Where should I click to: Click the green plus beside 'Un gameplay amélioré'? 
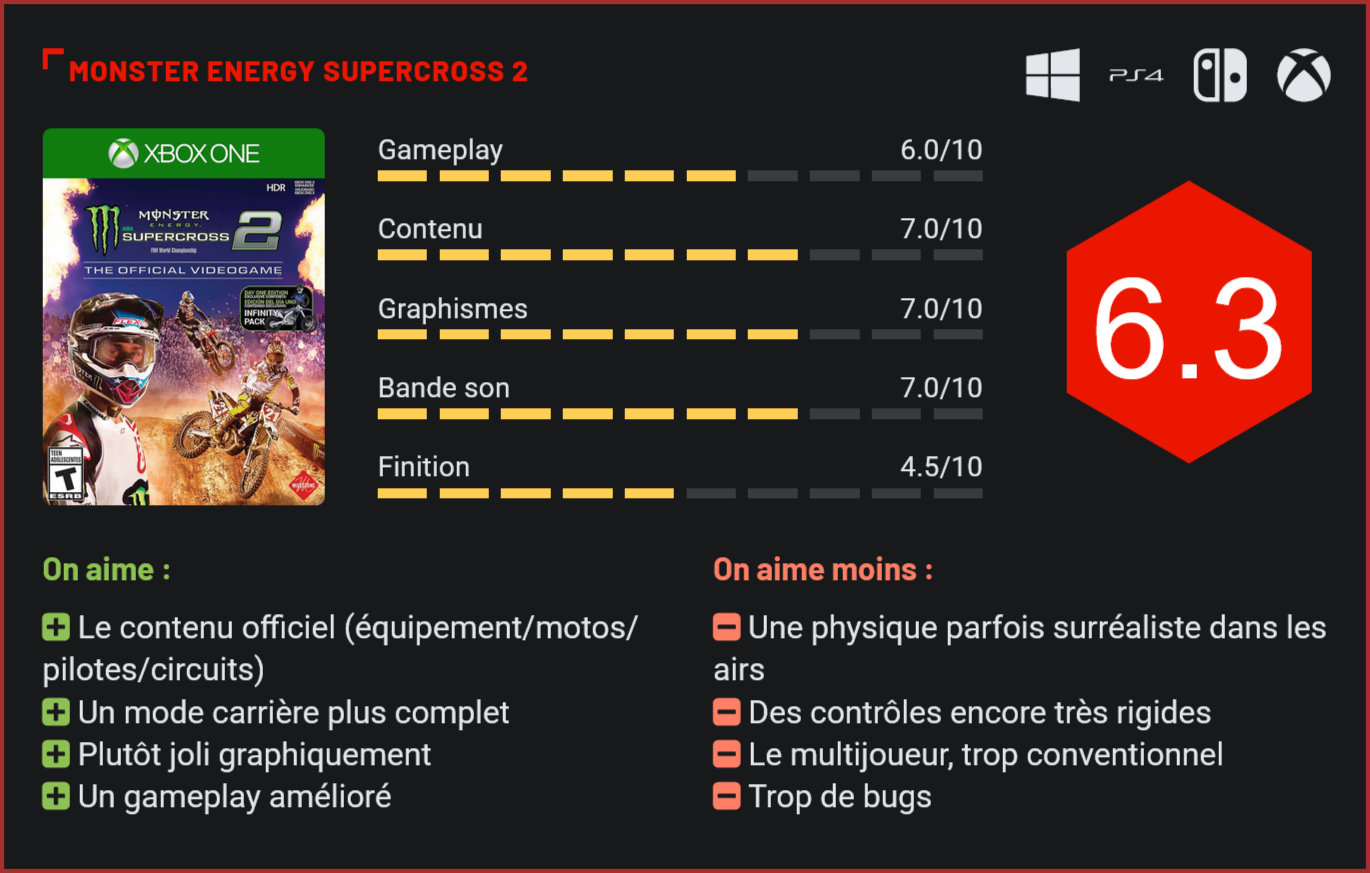[x=56, y=797]
